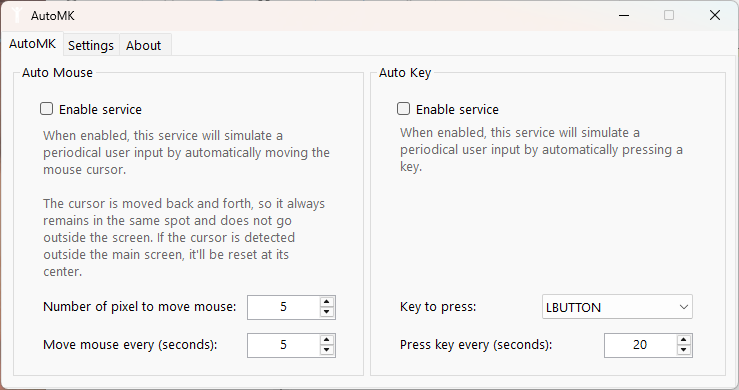Decrease the press key every seconds value
The width and height of the screenshot is (739, 390).
click(x=683, y=350)
